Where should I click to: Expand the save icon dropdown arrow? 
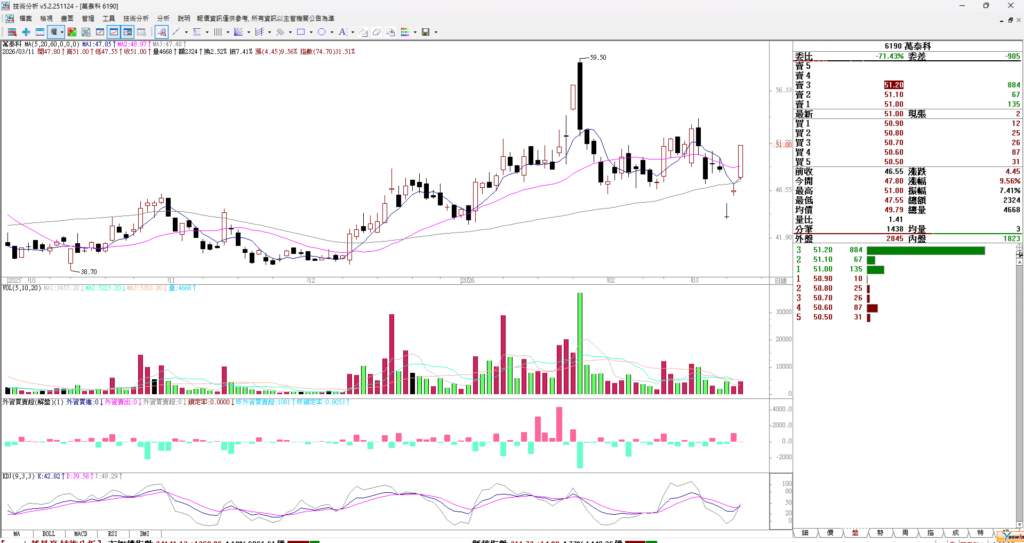436,32
